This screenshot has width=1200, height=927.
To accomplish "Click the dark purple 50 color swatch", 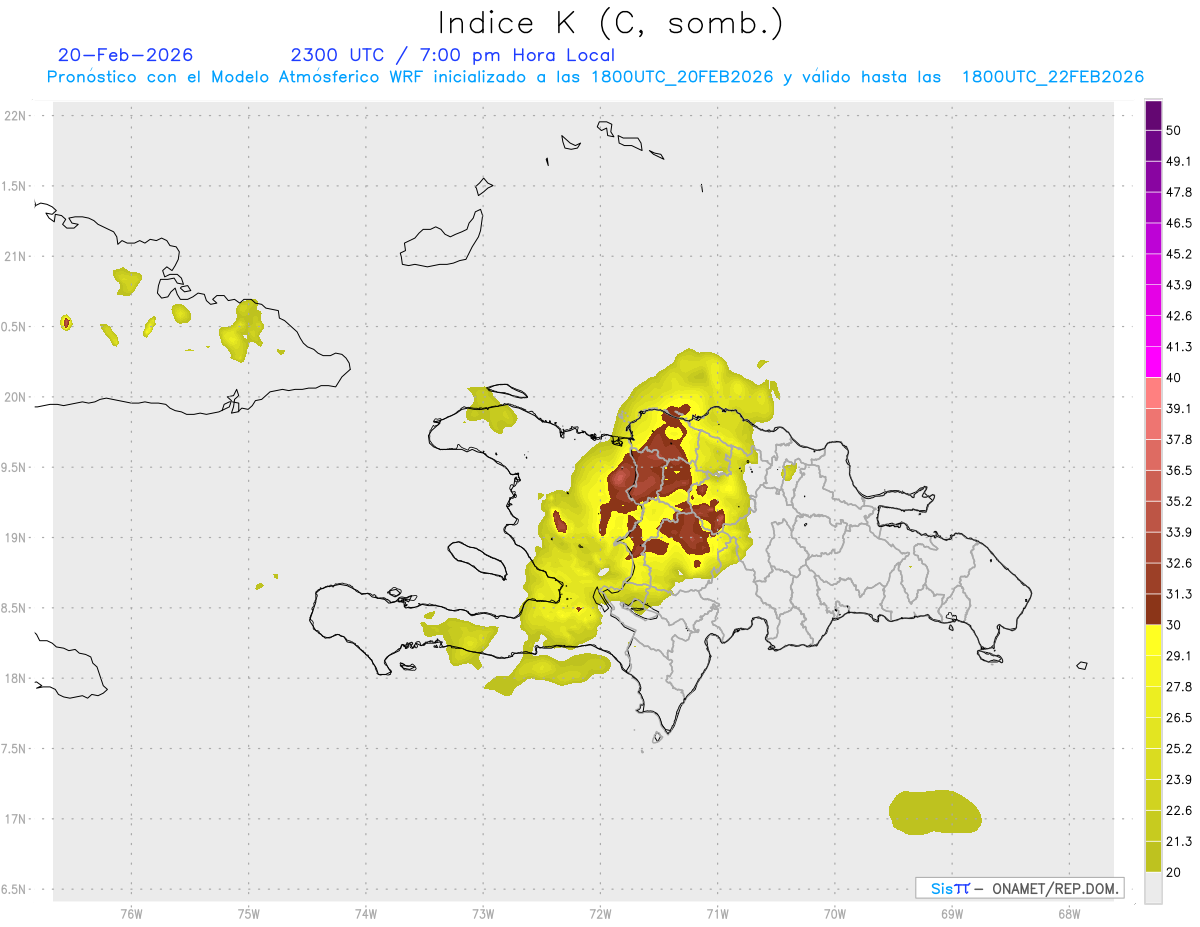I will coord(1153,116).
